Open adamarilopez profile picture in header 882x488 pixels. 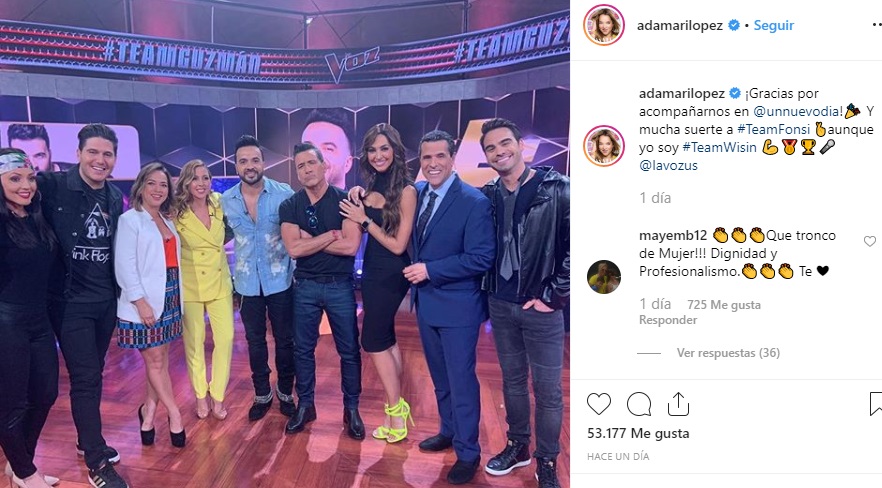click(604, 25)
